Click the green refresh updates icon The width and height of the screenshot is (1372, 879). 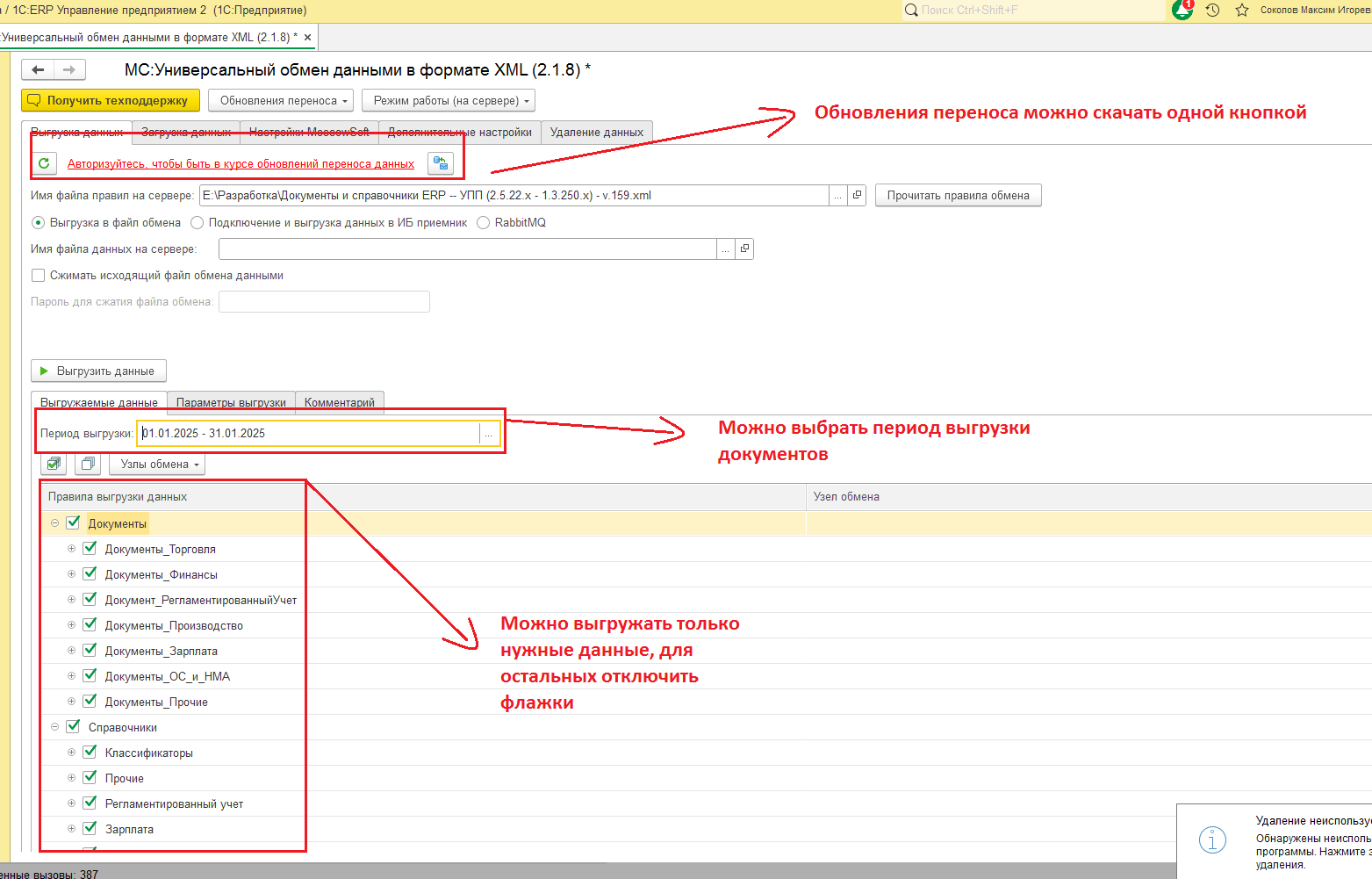(x=44, y=163)
